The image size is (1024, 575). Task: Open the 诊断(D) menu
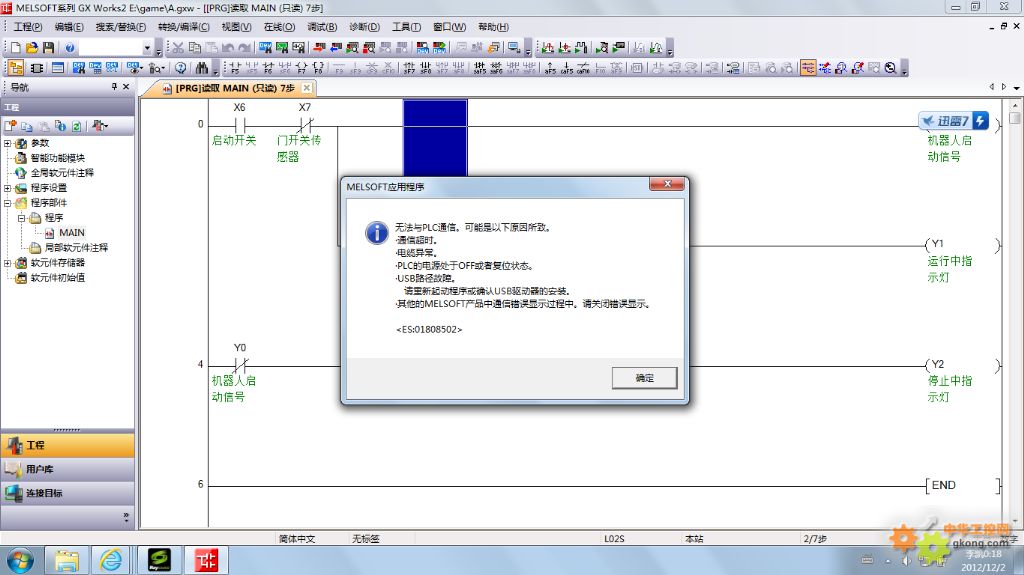tap(364, 27)
